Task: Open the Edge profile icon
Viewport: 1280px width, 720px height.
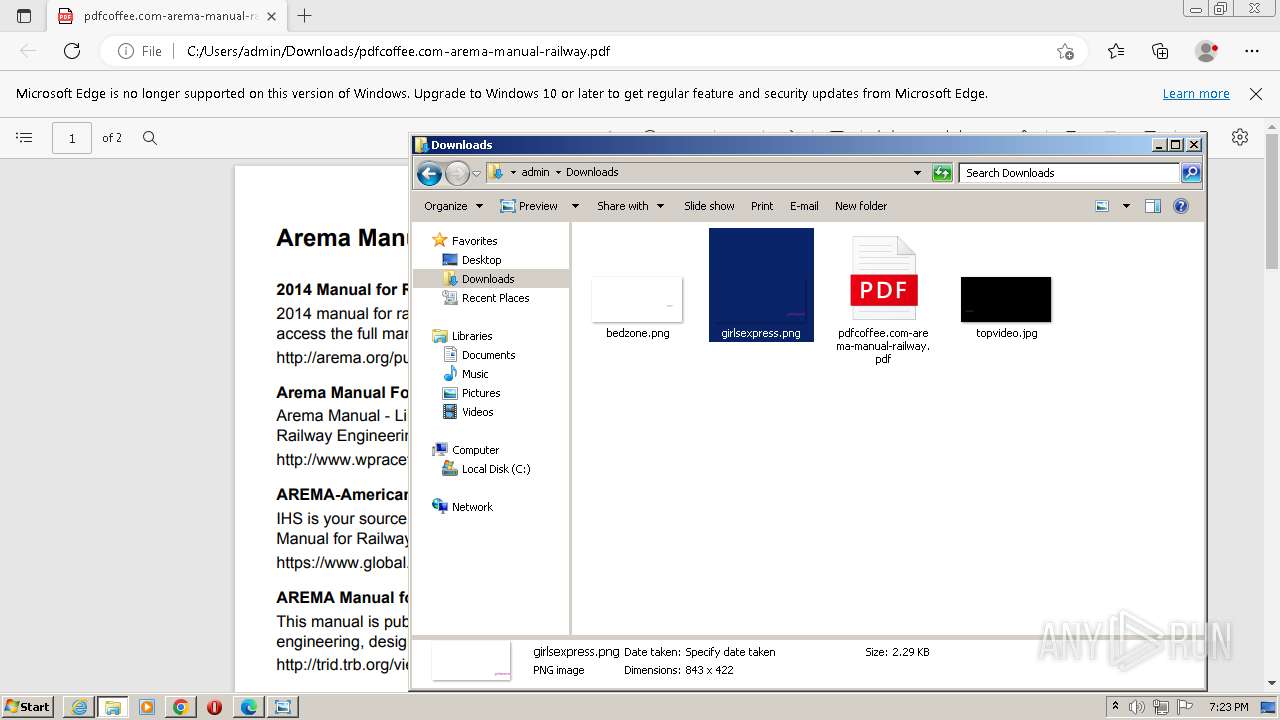Action: [1207, 51]
